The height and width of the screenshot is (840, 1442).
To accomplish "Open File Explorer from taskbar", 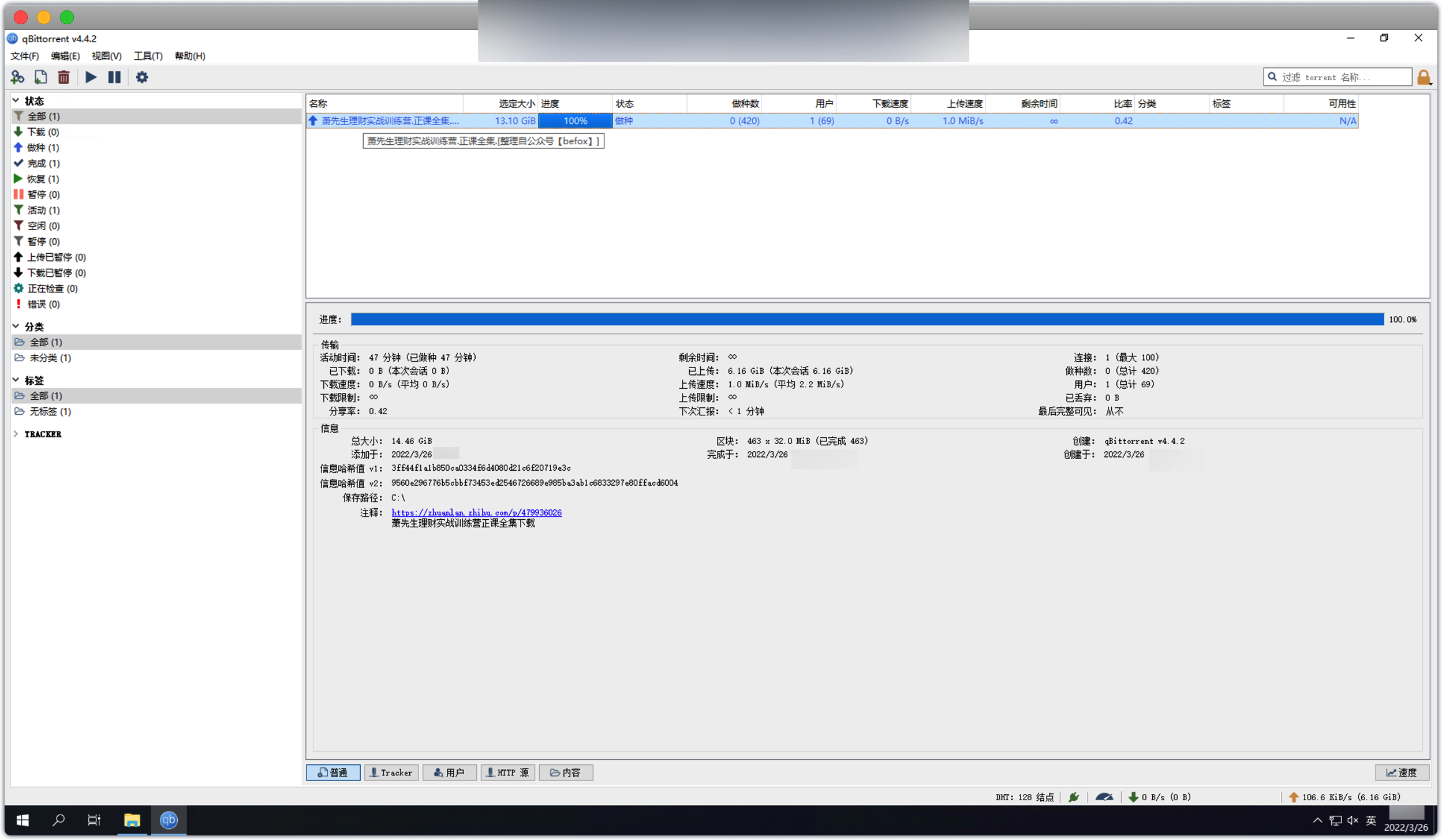I will click(x=132, y=820).
